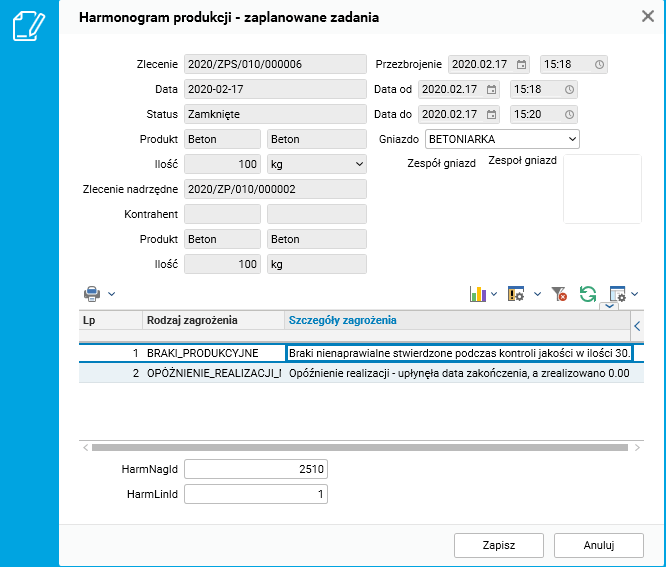Click the first Kontrahent field
The height and width of the screenshot is (567, 666).
click(x=223, y=214)
